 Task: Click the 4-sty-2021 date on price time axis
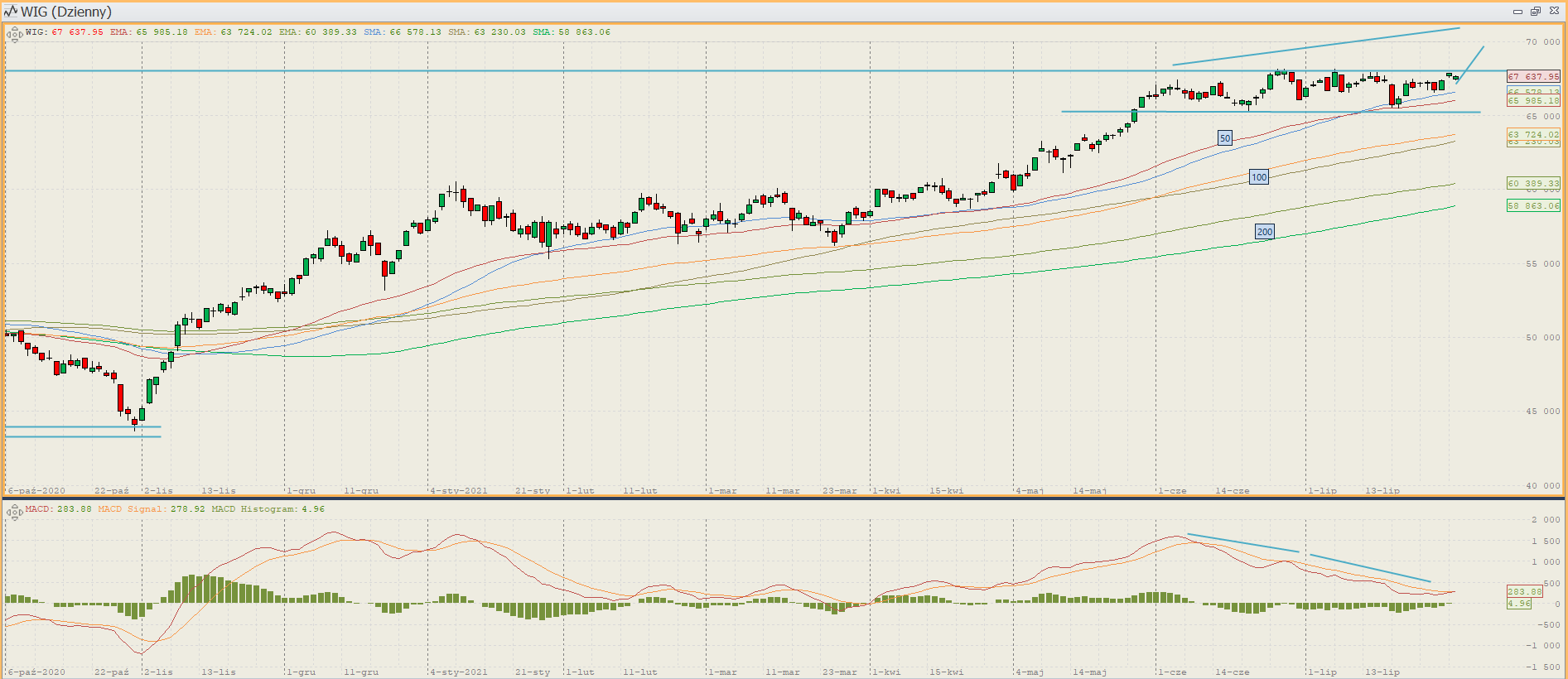460,490
